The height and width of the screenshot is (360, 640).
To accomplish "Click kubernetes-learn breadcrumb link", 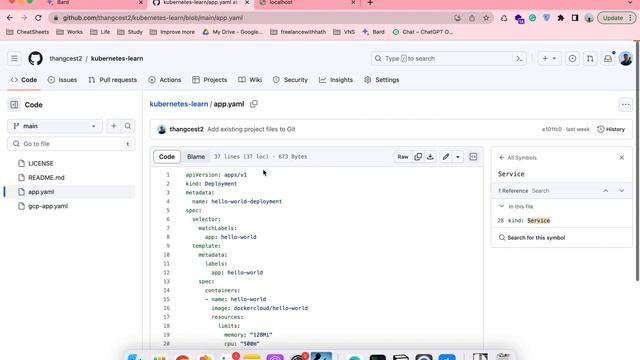I will (x=179, y=104).
